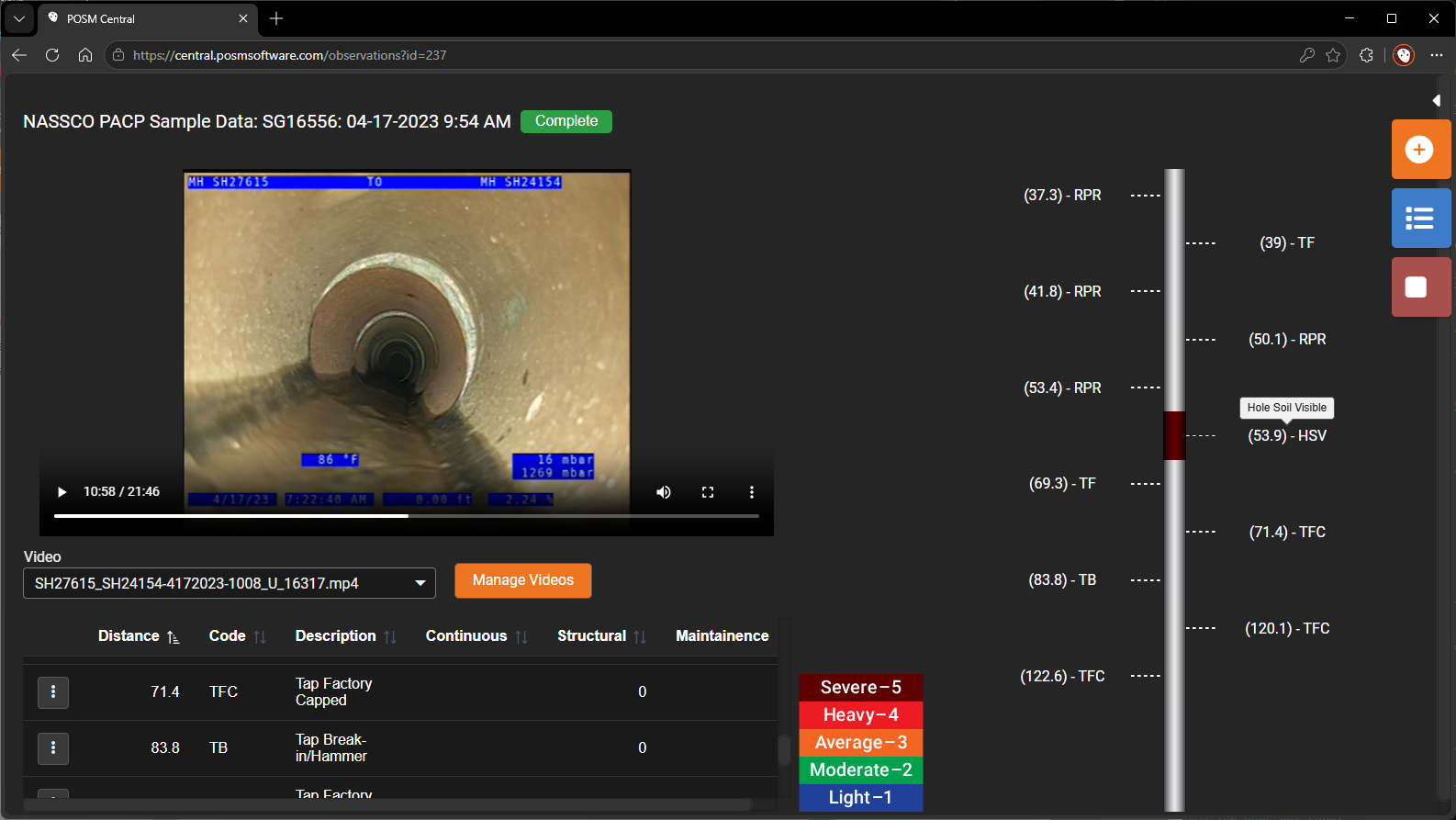
Task: Click the (41.8) - RPR observation
Action: coord(1062,292)
